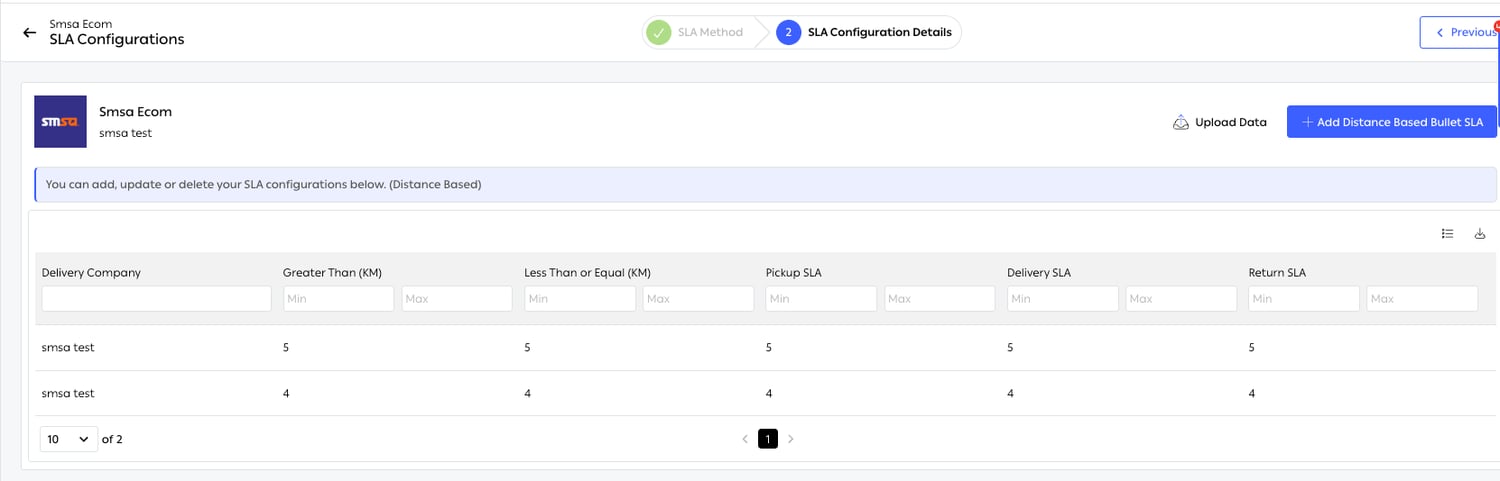Focus Less Than or Equal Min filter
This screenshot has width=1500, height=481.
tap(580, 298)
